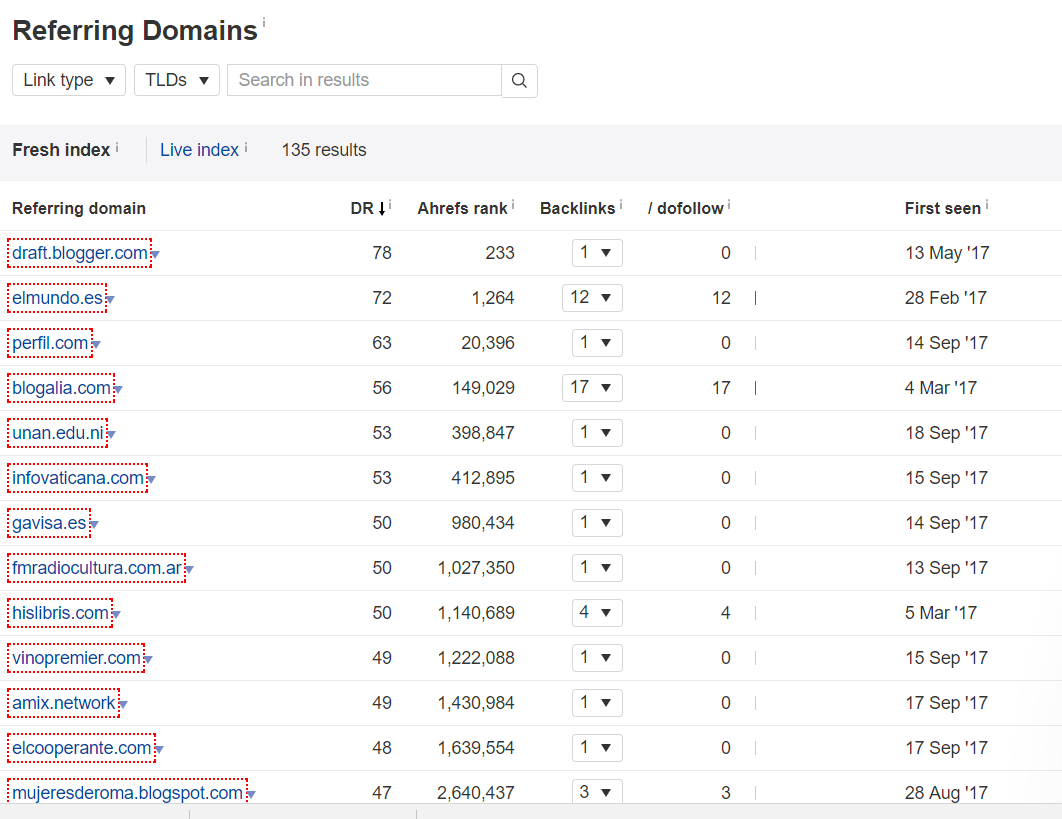The width and height of the screenshot is (1062, 819).
Task: Sort by Ahrefs rank column header
Action: pyautogui.click(x=462, y=208)
